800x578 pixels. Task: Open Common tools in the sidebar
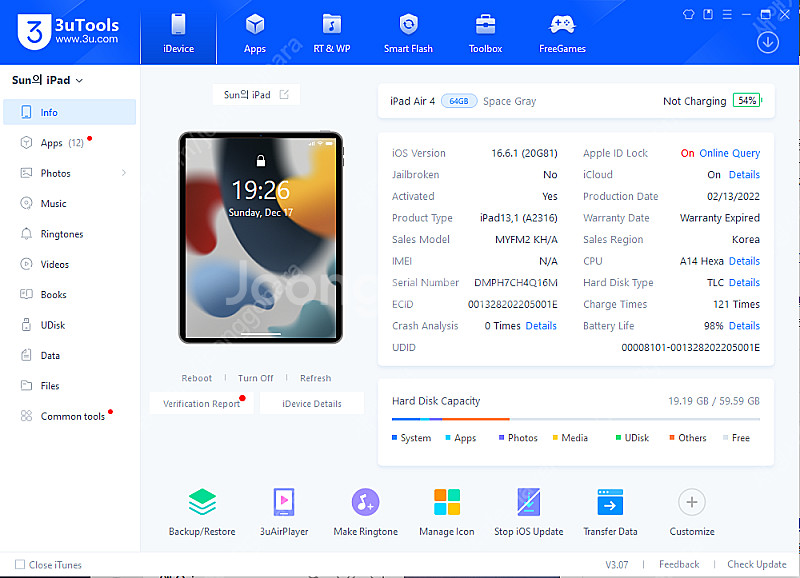pos(69,416)
